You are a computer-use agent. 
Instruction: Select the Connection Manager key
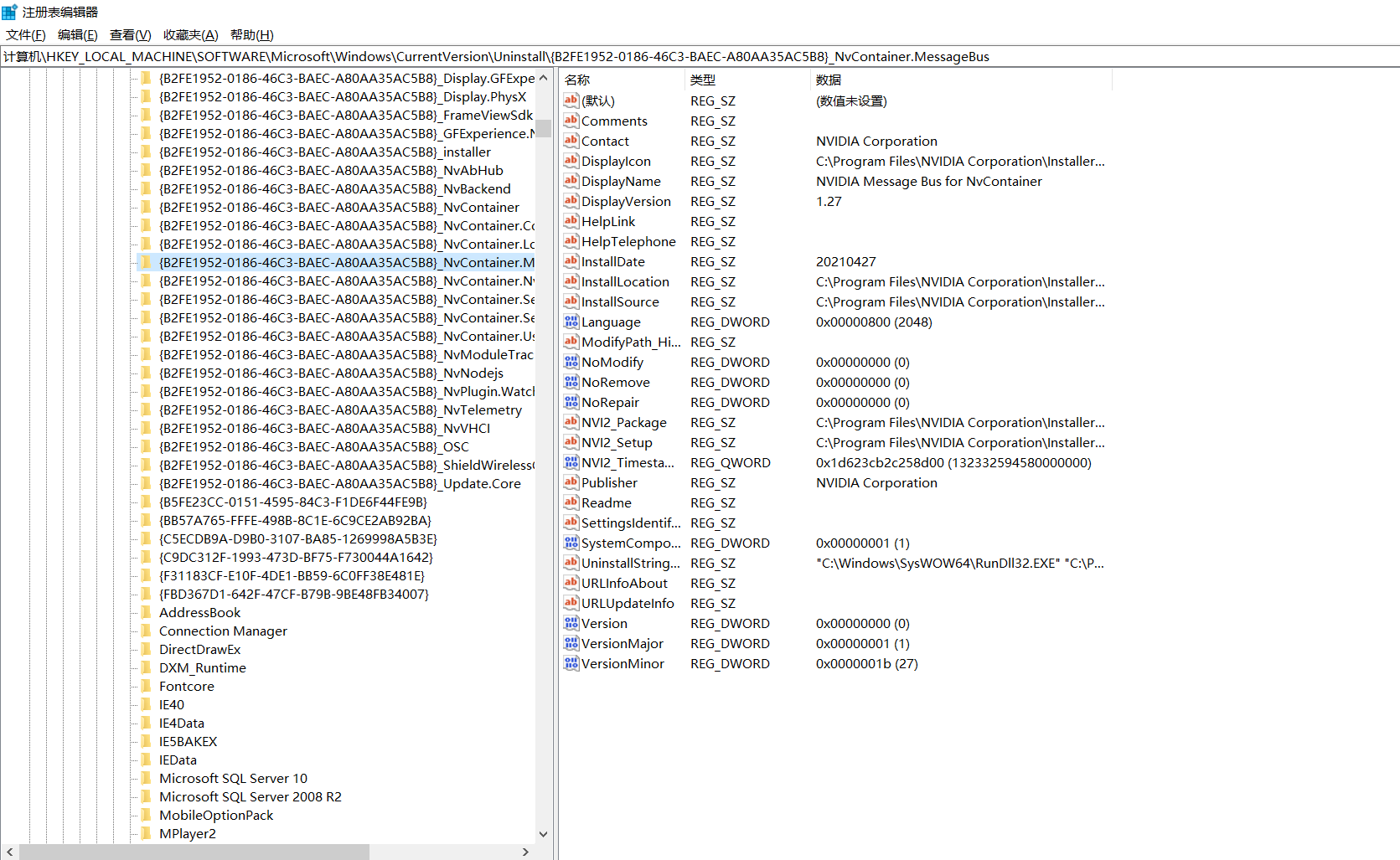pos(223,631)
